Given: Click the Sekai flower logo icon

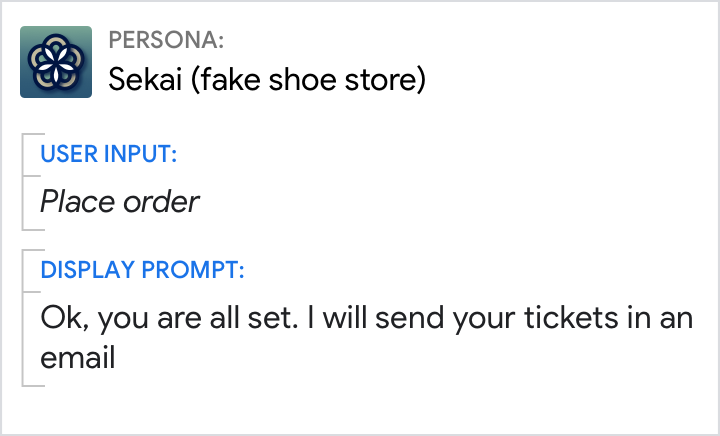Looking at the screenshot, I should 56,62.
